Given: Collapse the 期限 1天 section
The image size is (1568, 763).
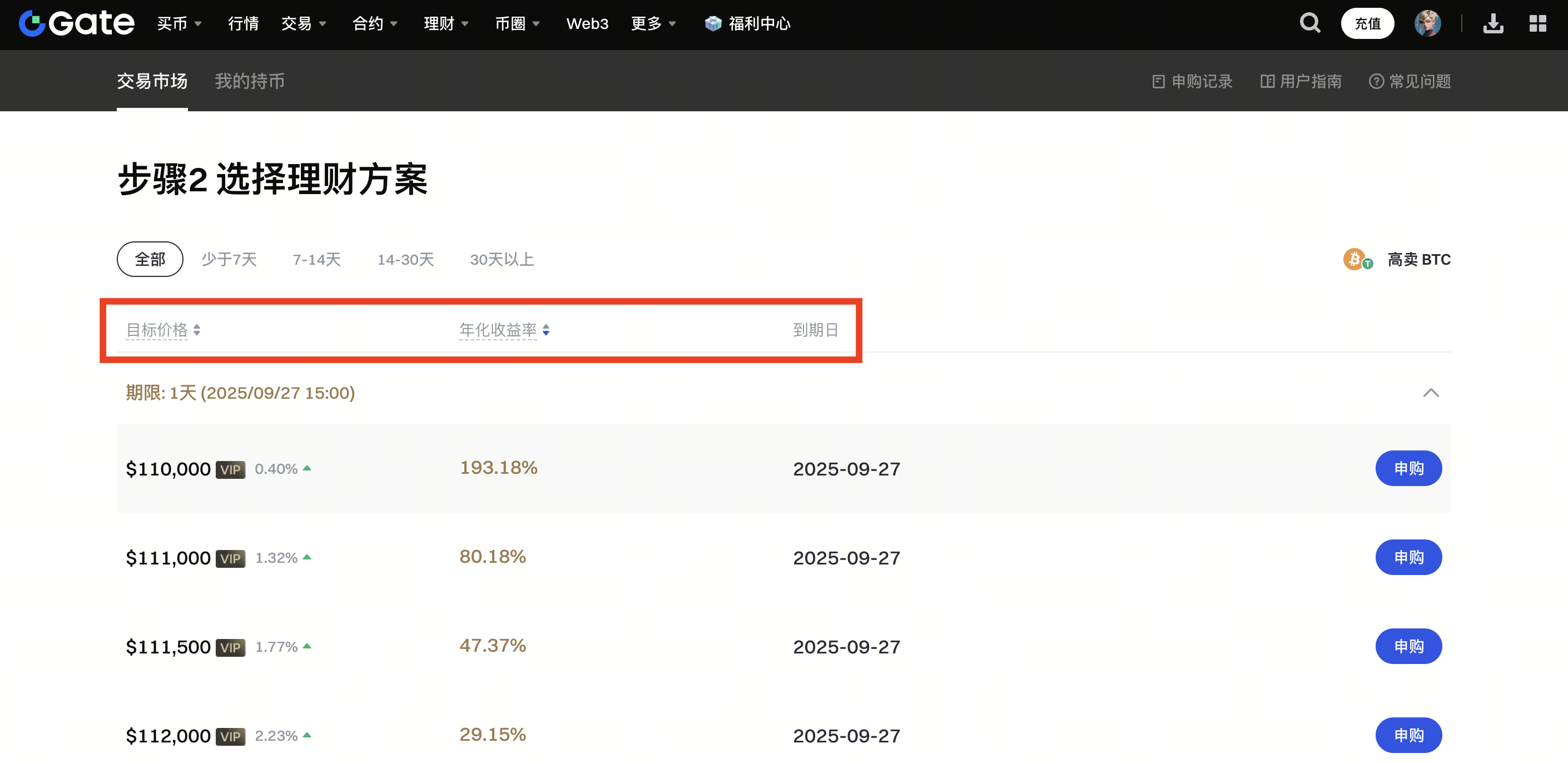Looking at the screenshot, I should pyautogui.click(x=1431, y=393).
